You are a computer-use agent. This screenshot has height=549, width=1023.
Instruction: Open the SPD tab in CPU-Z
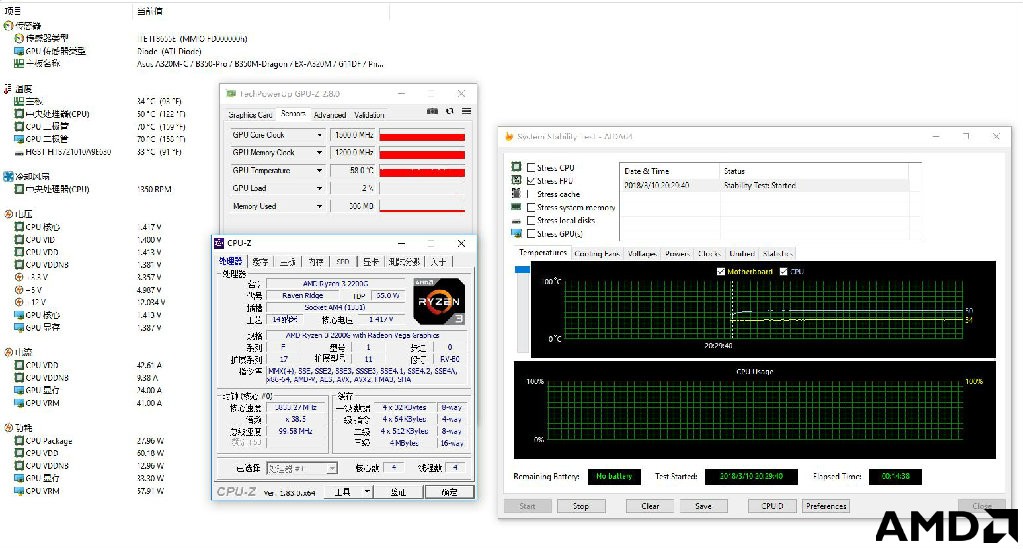[x=343, y=262]
